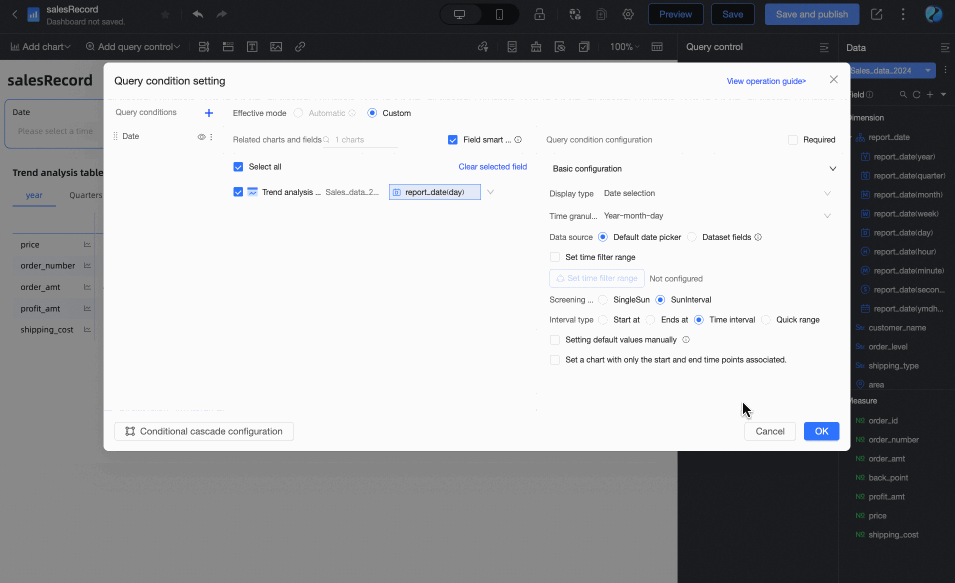
Task: Check Set time filter range option
Action: (x=555, y=257)
